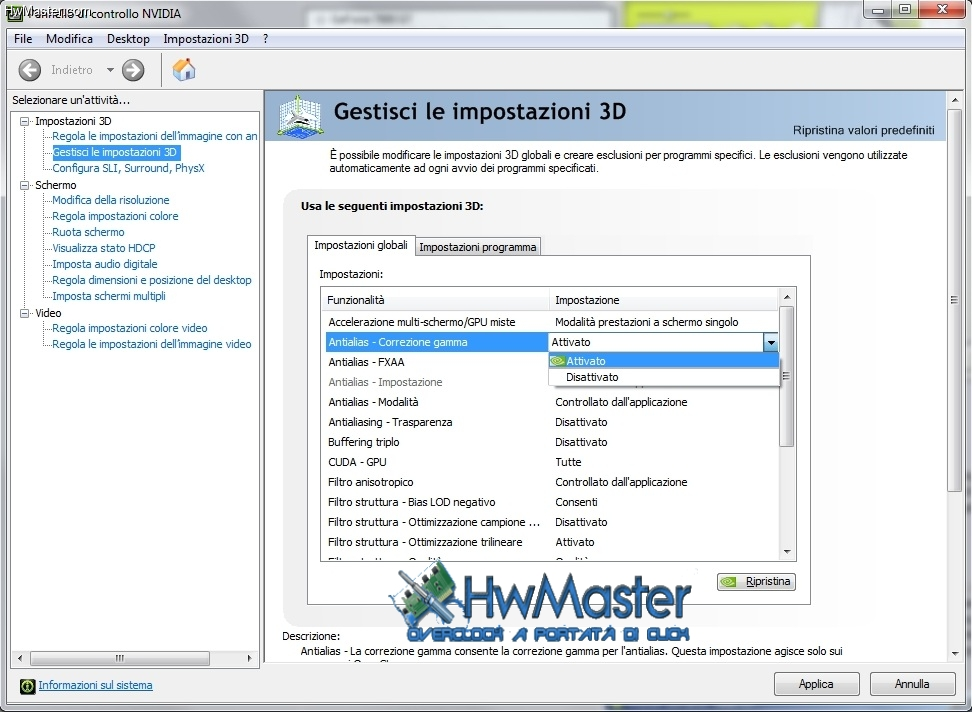Click the Applica button
This screenshot has width=972, height=712.
point(816,684)
